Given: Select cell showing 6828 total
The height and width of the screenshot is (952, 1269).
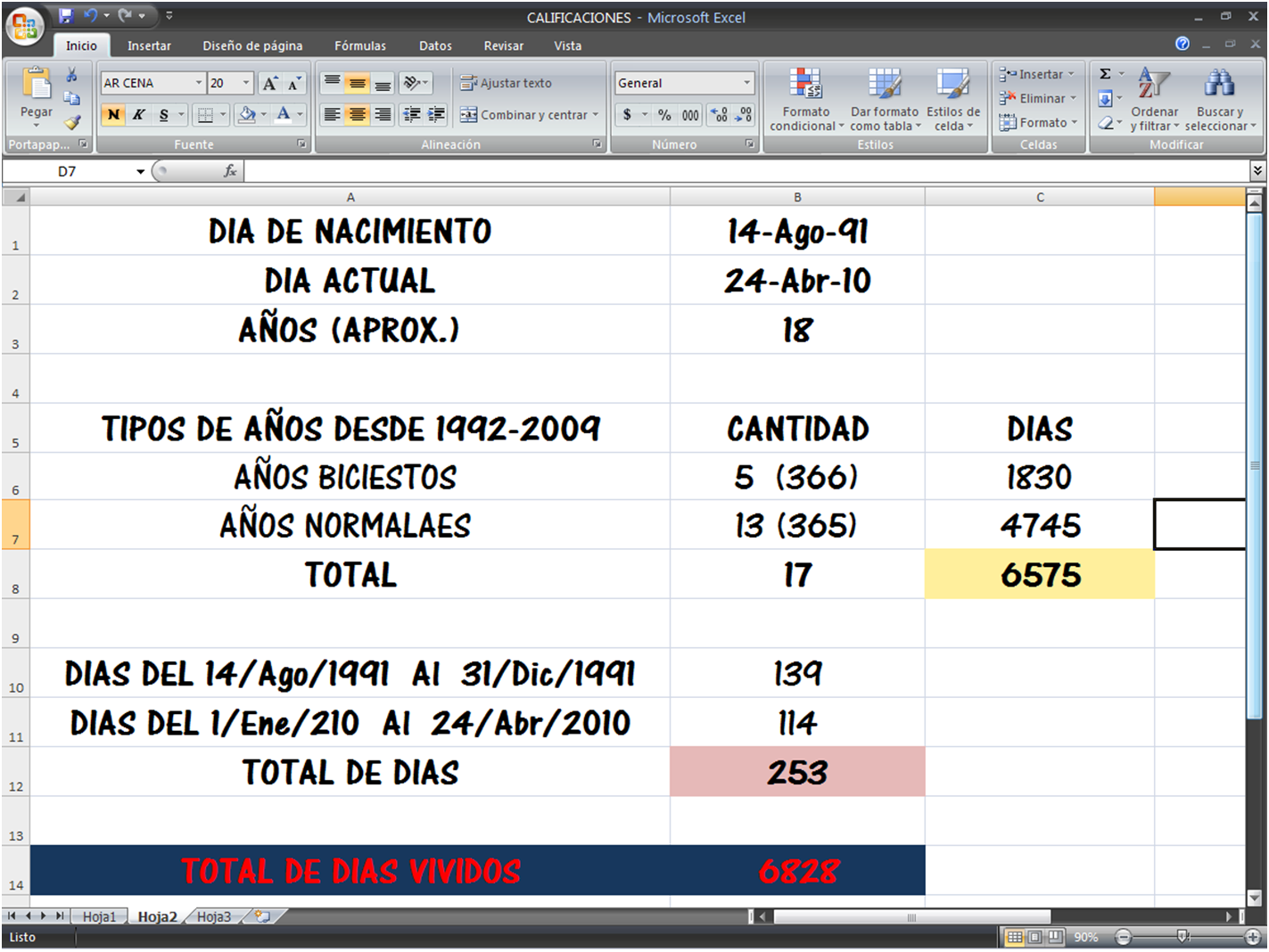Looking at the screenshot, I should (x=797, y=871).
